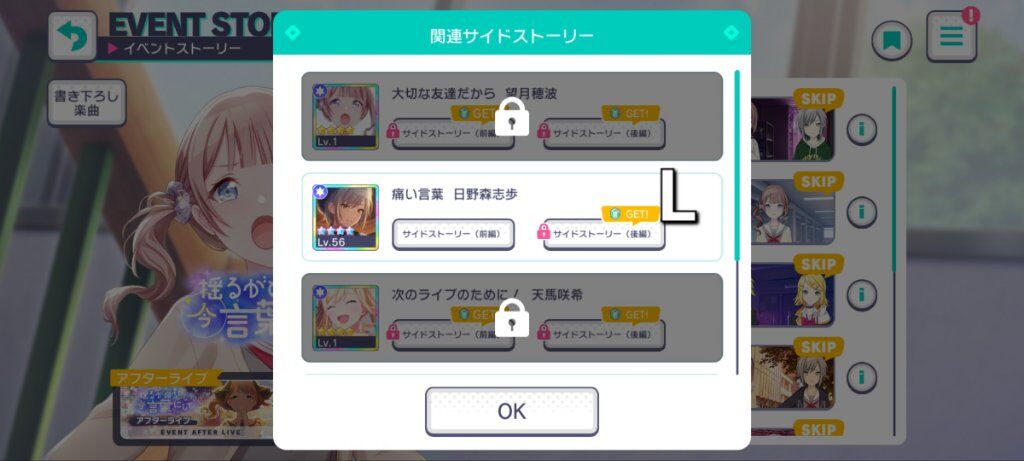Image resolution: width=1024 pixels, height=461 pixels.
Task: Open locked 日野森志歩 サイドストーリー(後編)
Action: (604, 234)
